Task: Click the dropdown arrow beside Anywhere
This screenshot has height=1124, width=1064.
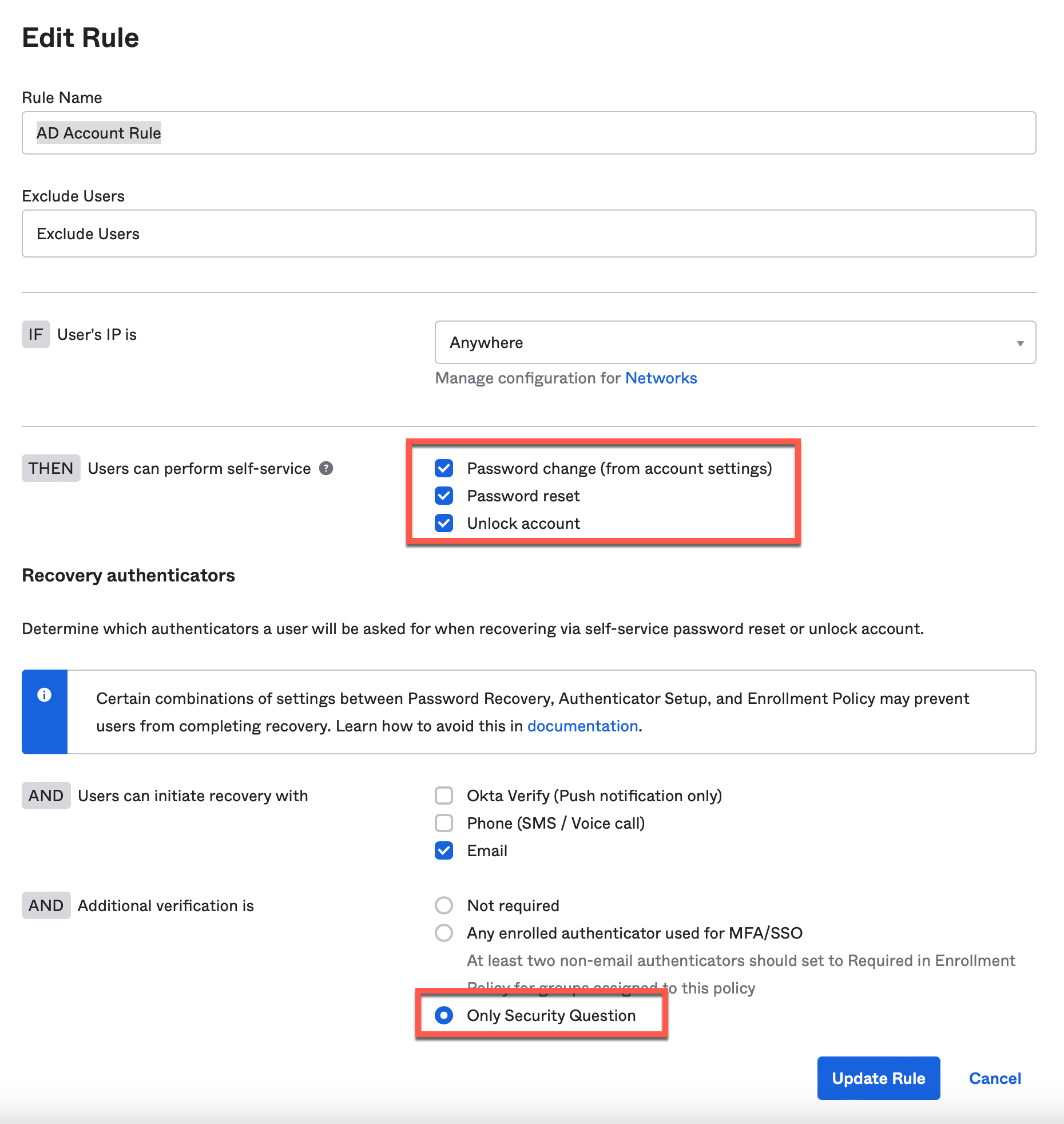Action: coord(1020,343)
